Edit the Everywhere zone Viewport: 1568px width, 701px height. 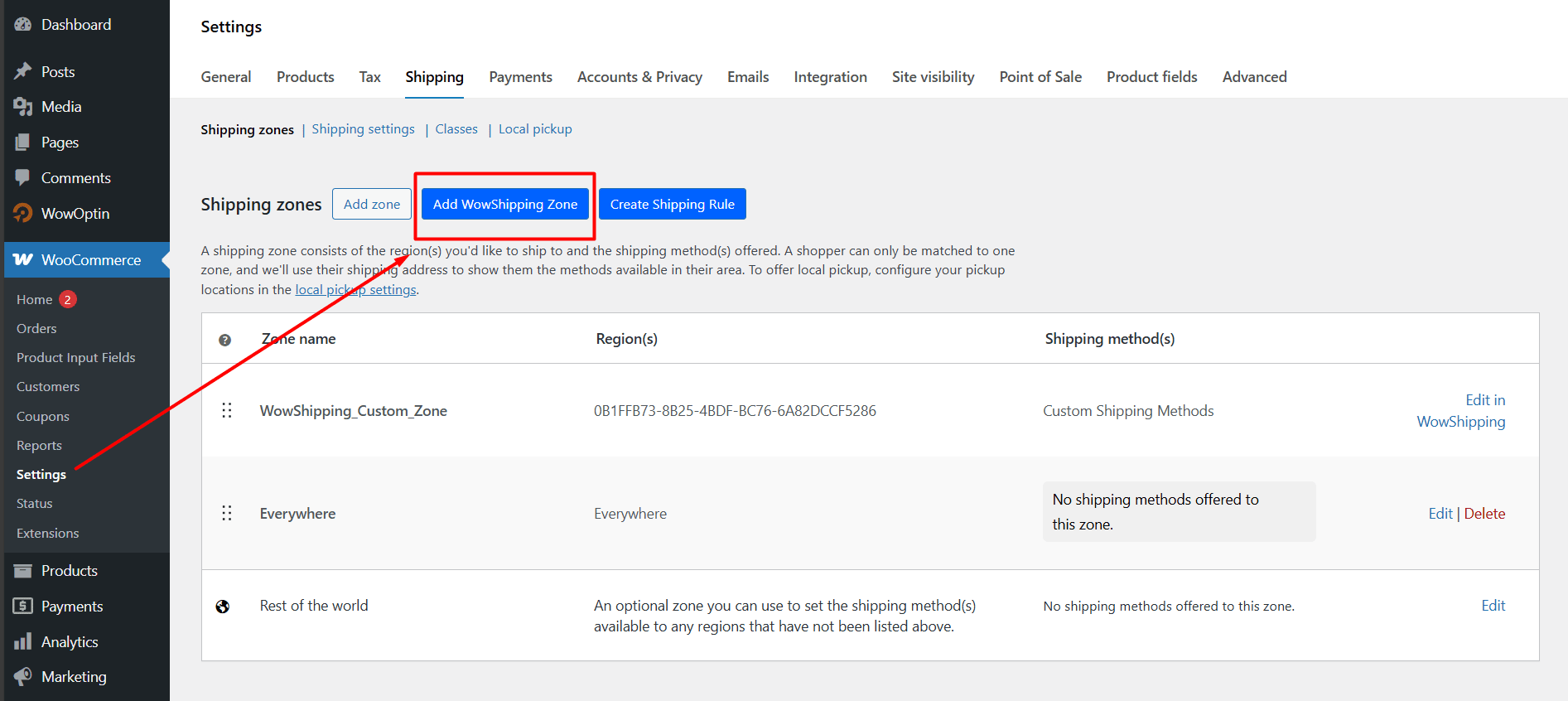pyautogui.click(x=1440, y=514)
